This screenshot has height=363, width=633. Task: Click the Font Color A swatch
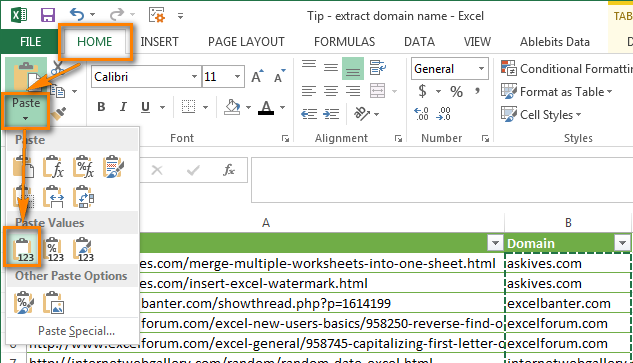click(x=266, y=107)
